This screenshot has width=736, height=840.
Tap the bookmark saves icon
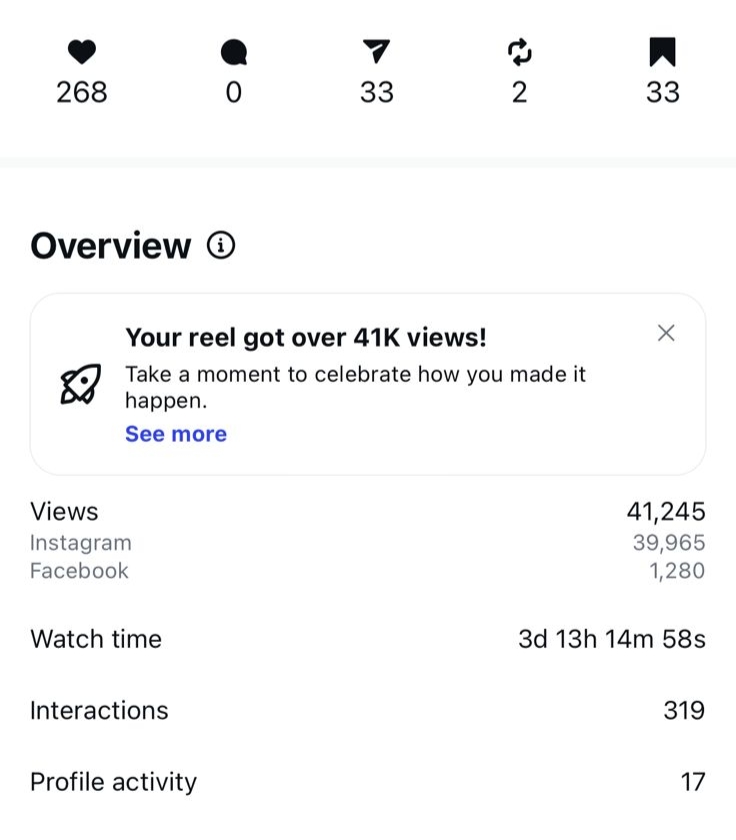point(662,52)
